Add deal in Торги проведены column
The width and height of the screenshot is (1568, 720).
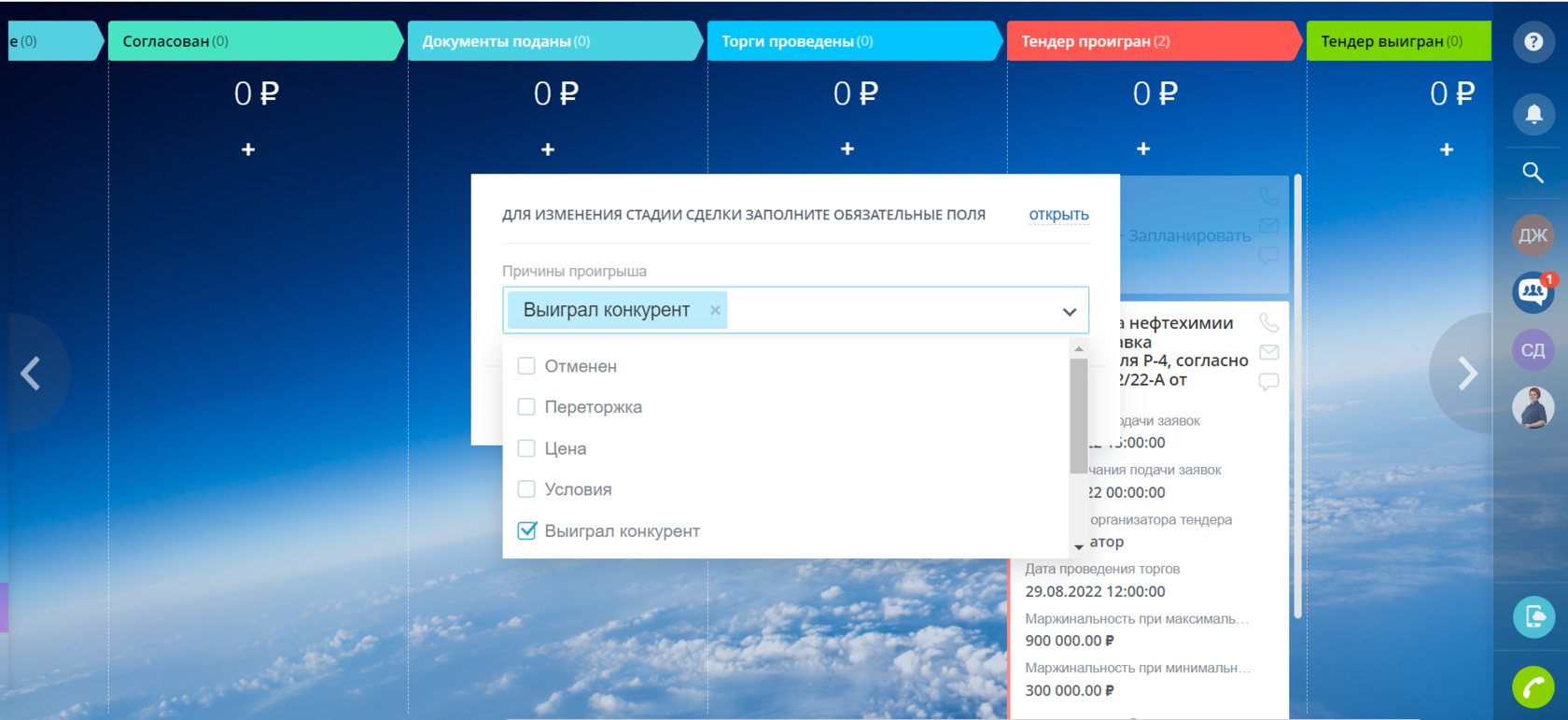coord(847,148)
